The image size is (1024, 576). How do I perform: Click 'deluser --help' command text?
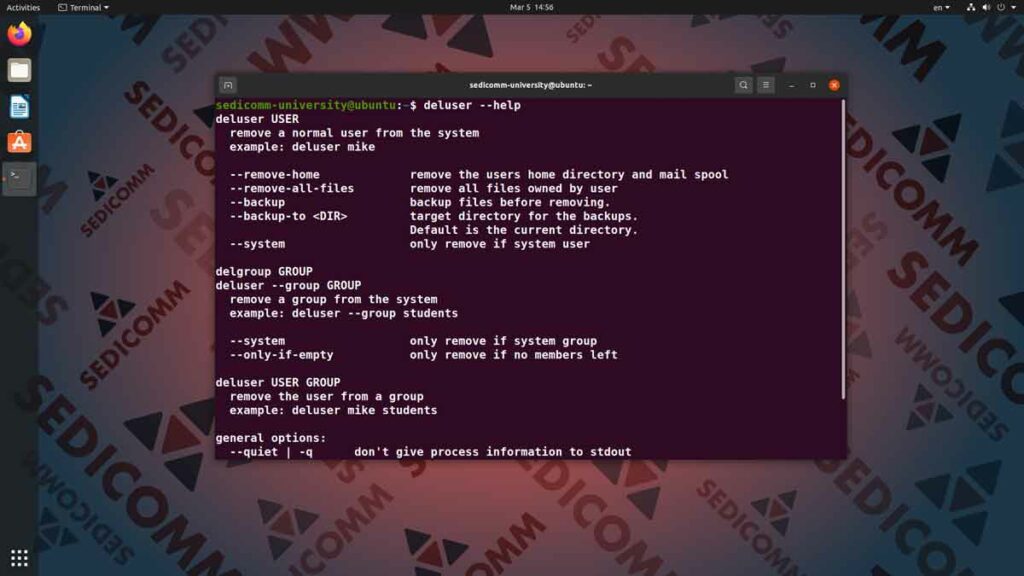pos(472,105)
